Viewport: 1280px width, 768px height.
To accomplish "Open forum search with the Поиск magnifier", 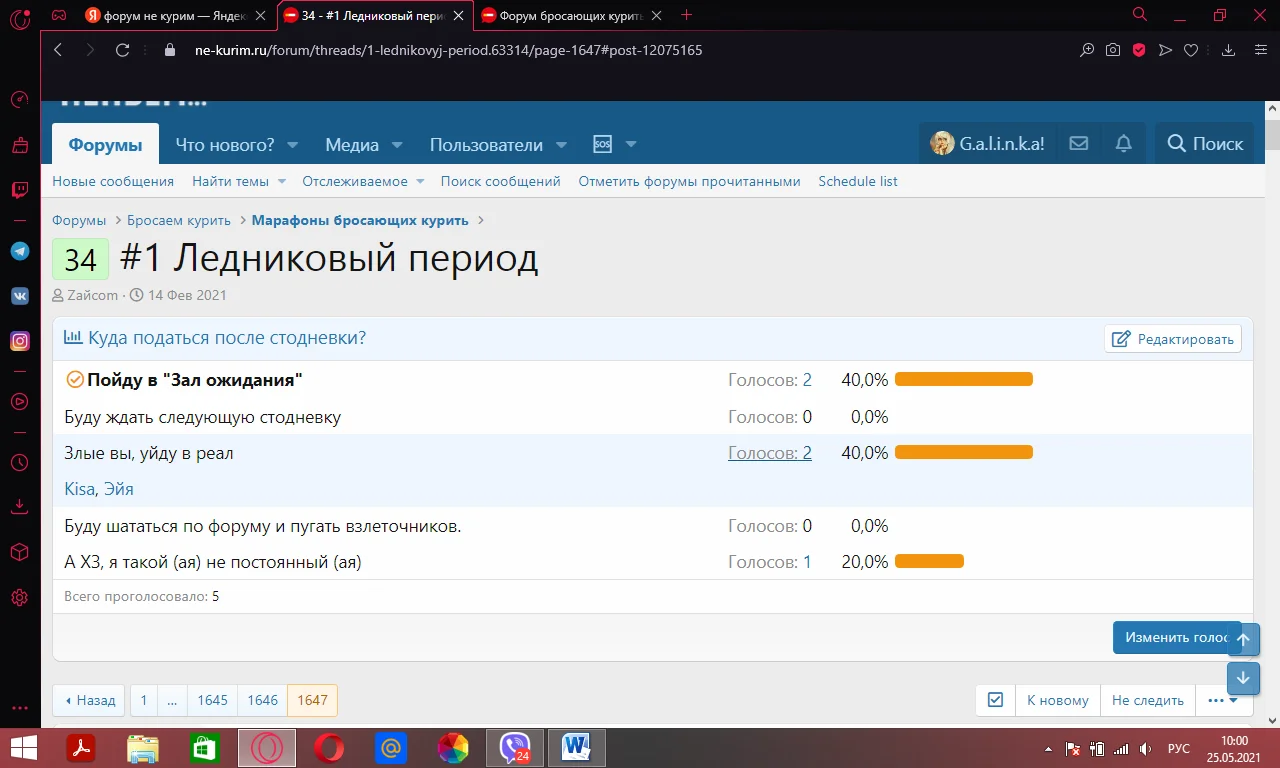I will (1204, 143).
